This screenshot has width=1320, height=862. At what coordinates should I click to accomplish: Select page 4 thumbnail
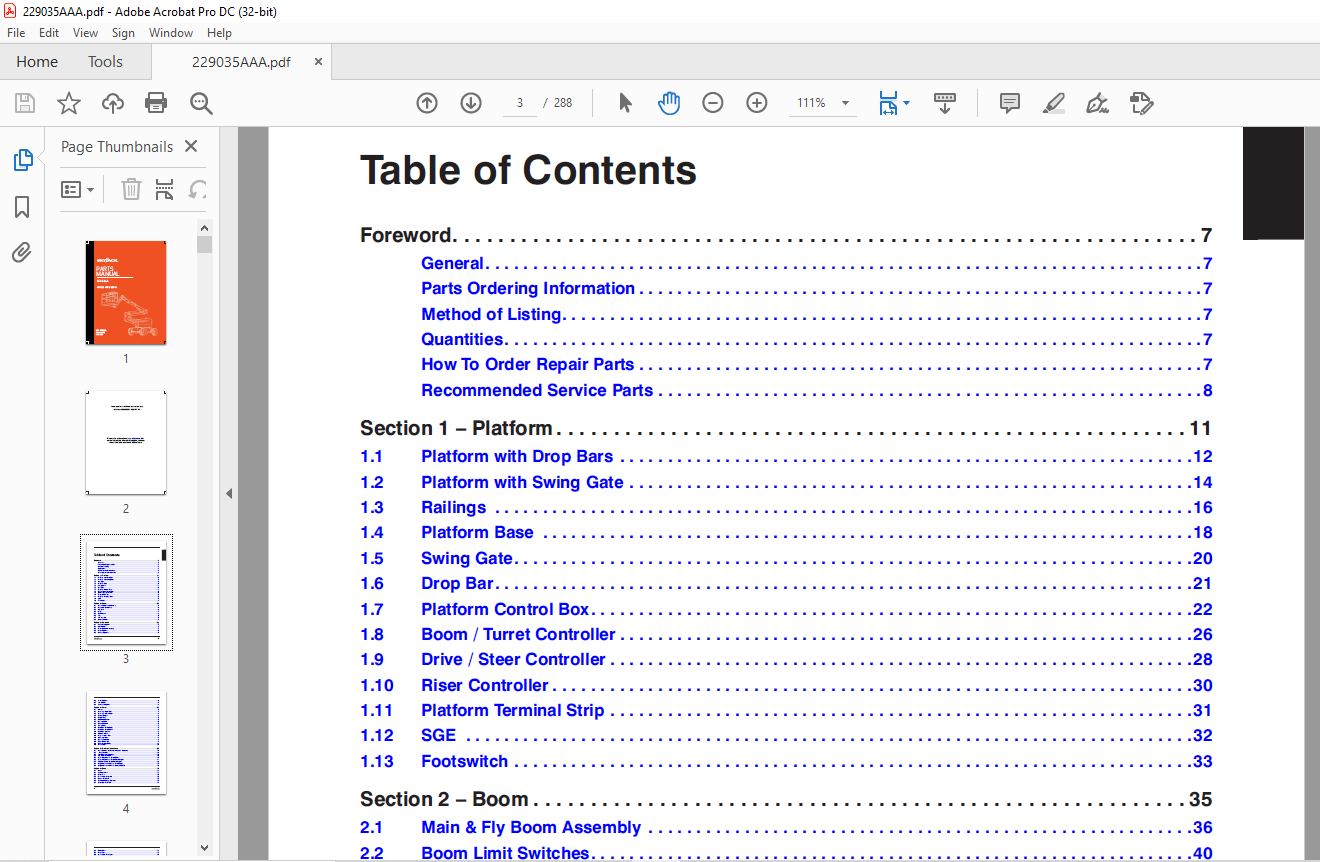pyautogui.click(x=126, y=743)
